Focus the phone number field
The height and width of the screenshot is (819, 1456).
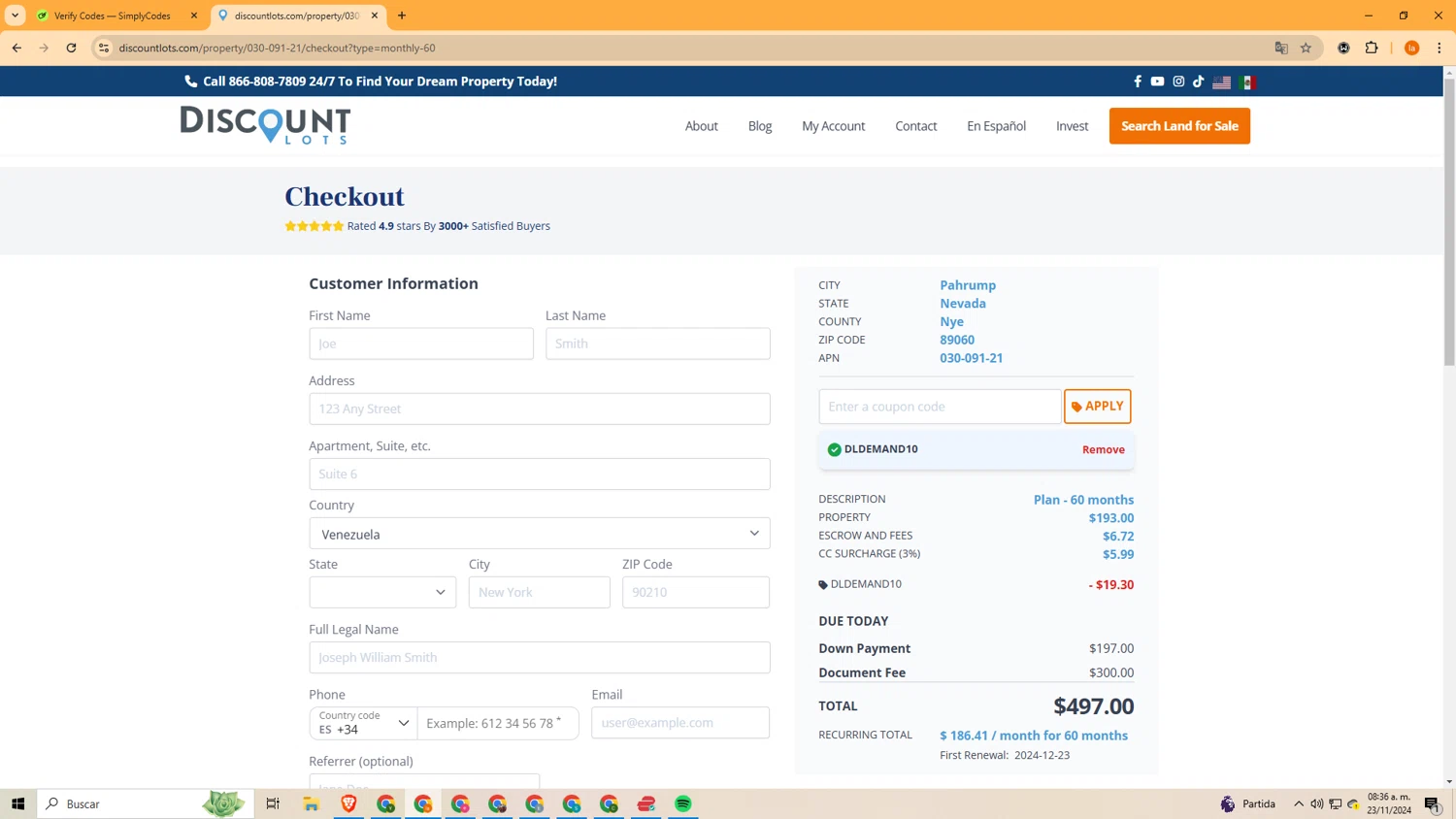tap(498, 723)
